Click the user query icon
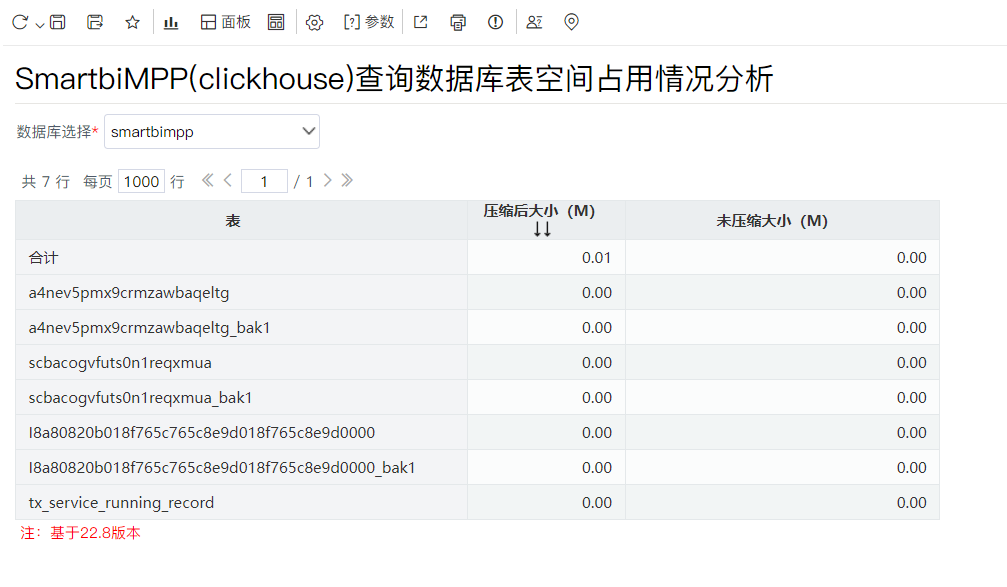The width and height of the screenshot is (1007, 587). click(534, 22)
